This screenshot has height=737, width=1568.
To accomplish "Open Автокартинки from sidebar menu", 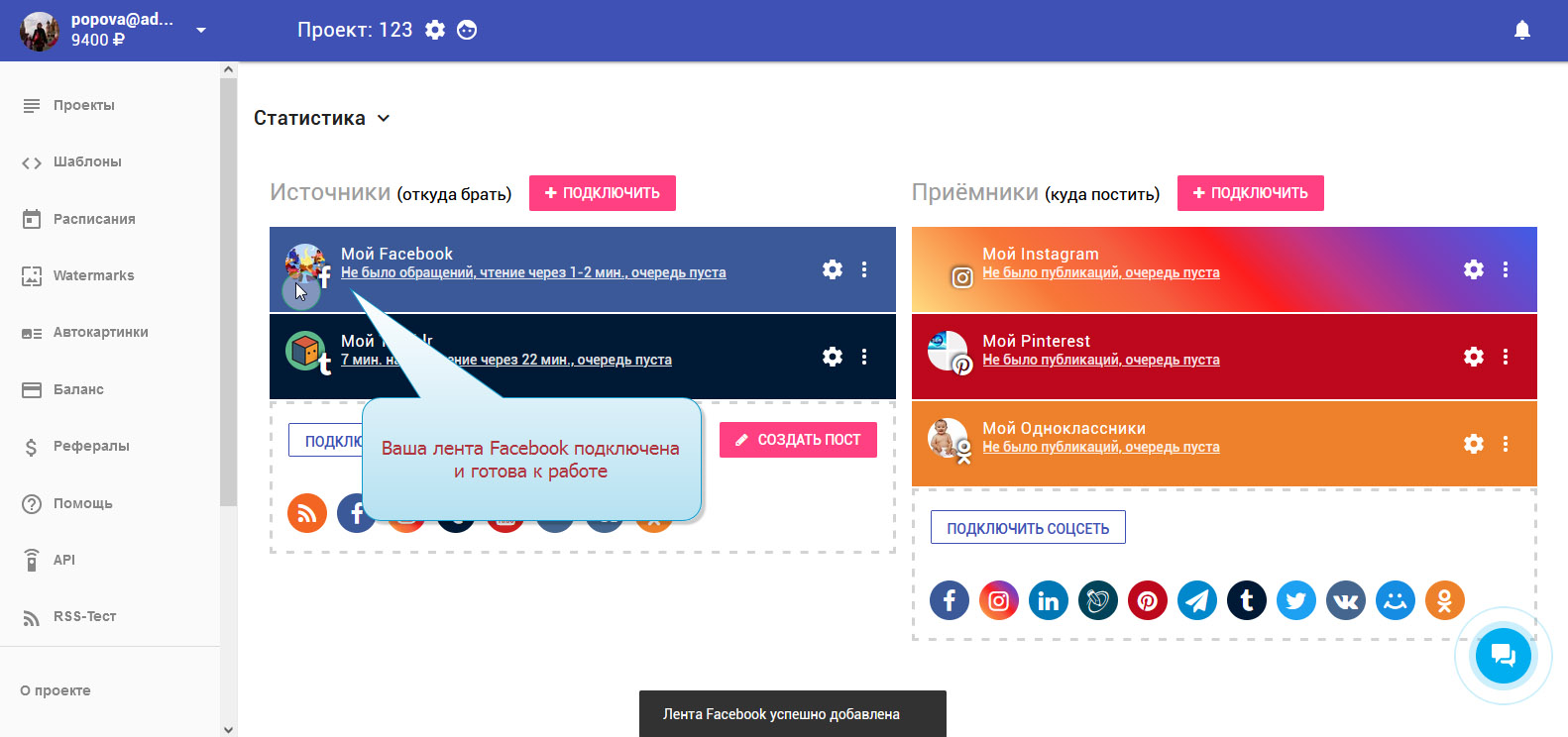I will [100, 333].
